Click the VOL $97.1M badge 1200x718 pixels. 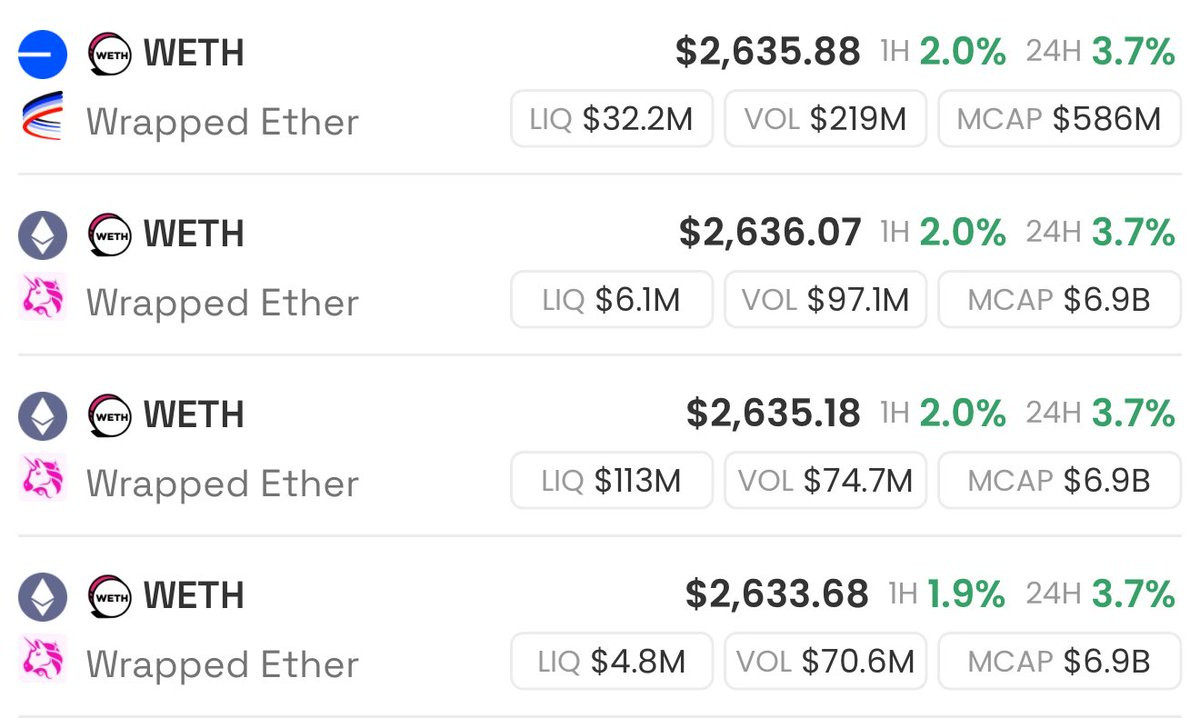point(825,300)
